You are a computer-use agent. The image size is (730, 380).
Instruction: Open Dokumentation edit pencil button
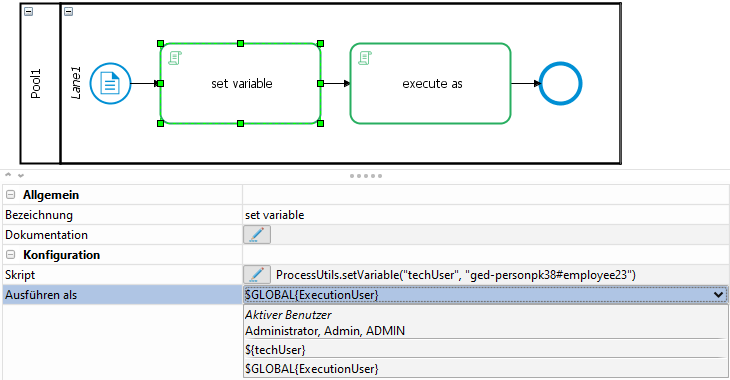(257, 235)
